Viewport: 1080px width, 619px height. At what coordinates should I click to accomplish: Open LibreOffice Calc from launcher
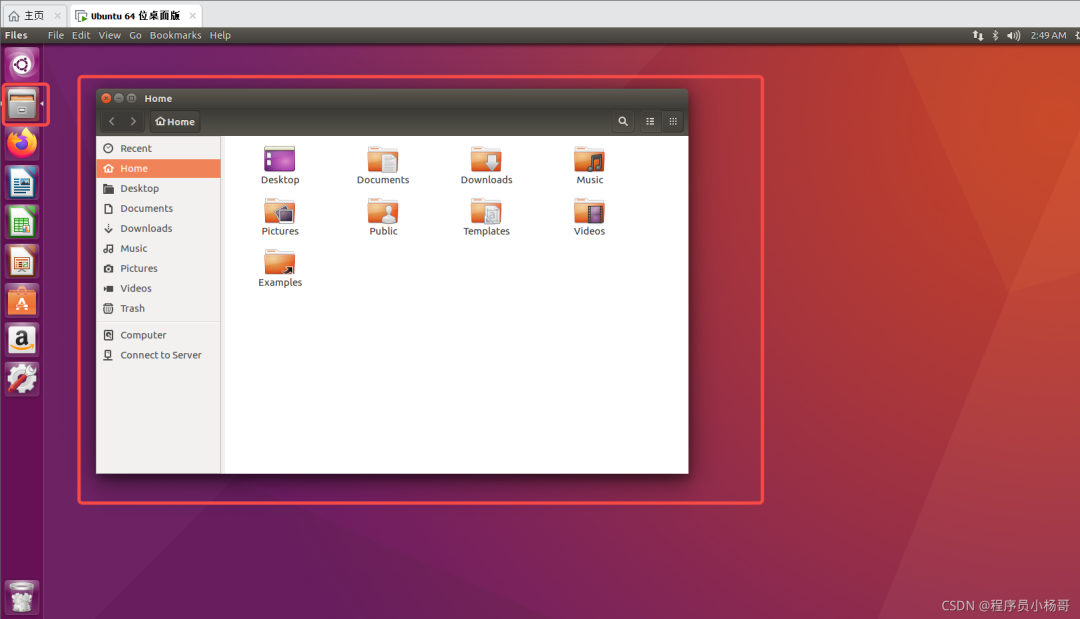(x=22, y=222)
